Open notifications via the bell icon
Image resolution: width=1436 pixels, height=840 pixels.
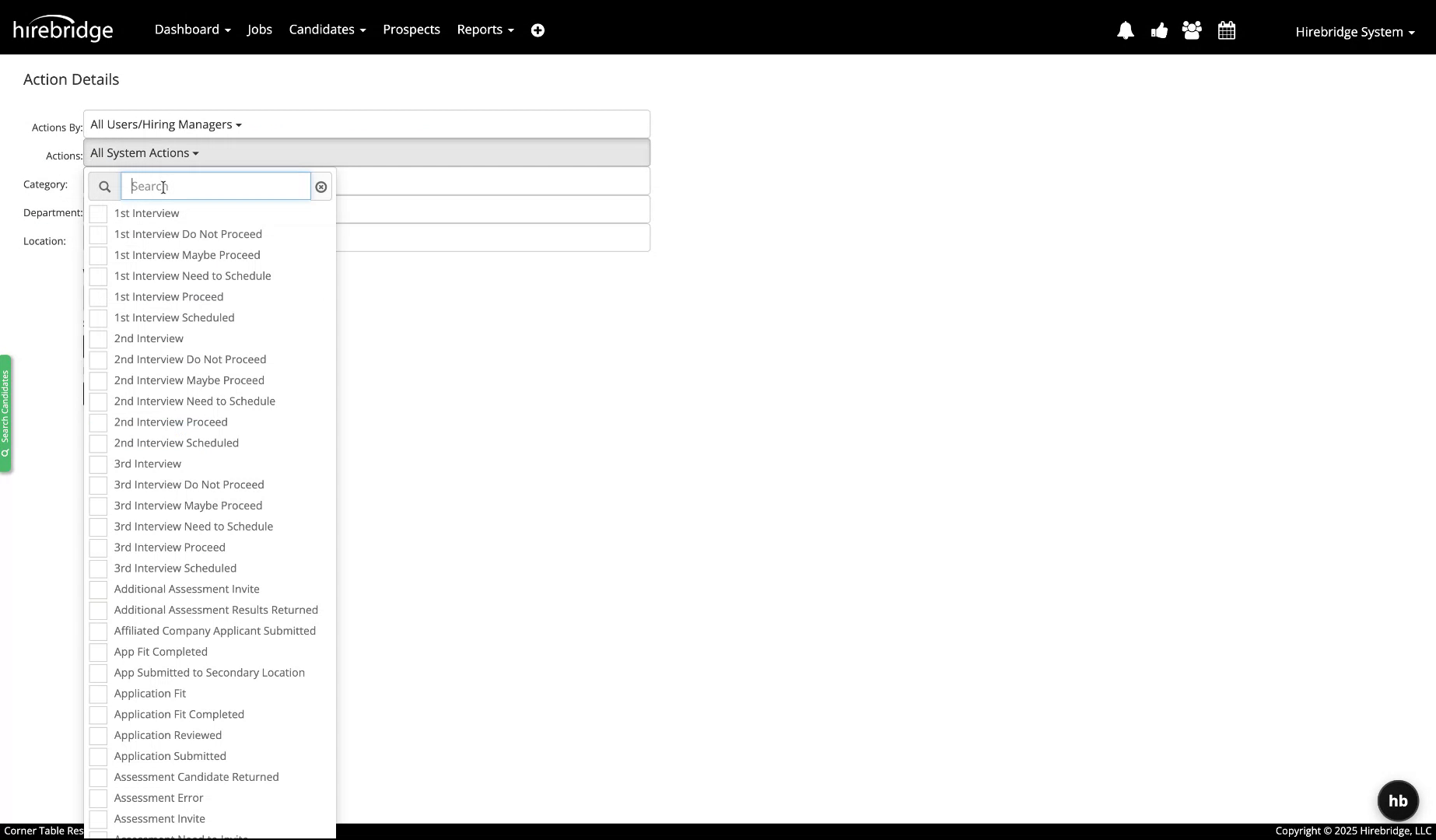click(x=1126, y=30)
